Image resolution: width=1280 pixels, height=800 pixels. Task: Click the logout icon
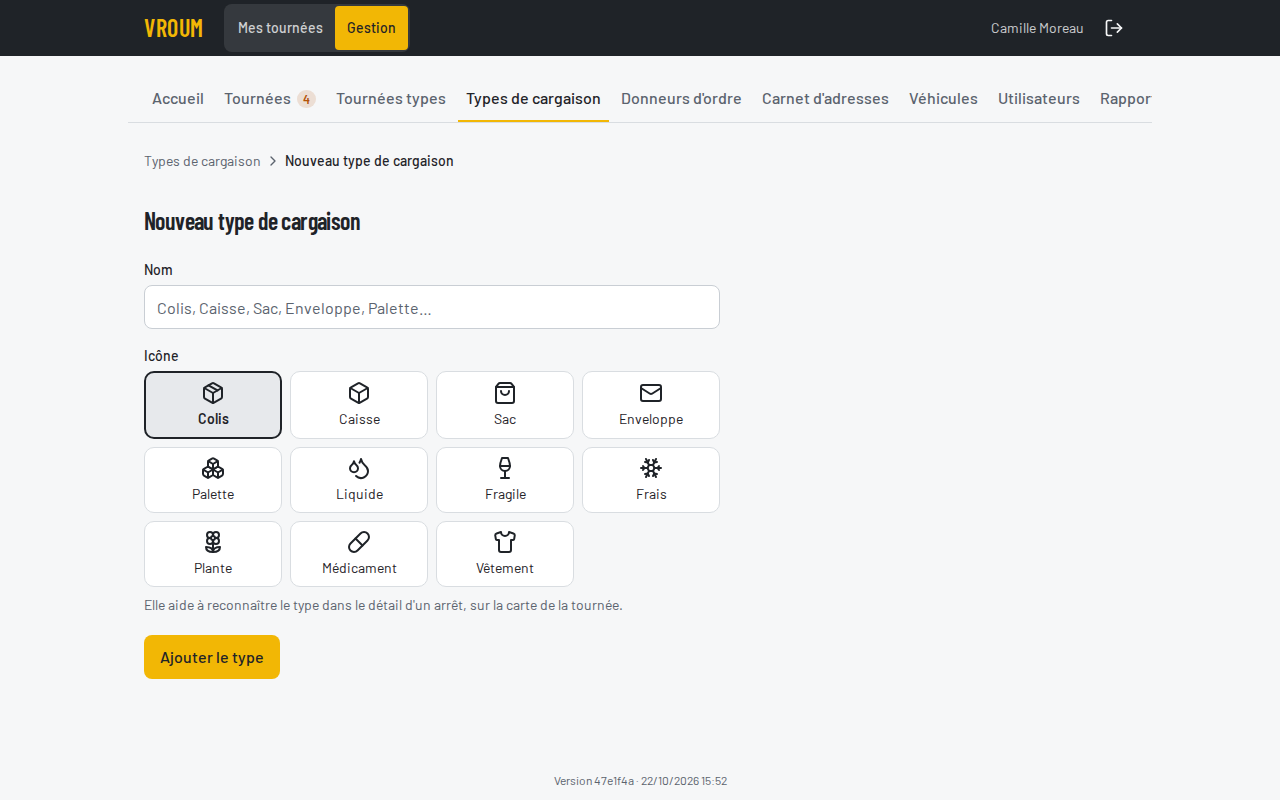(1114, 28)
